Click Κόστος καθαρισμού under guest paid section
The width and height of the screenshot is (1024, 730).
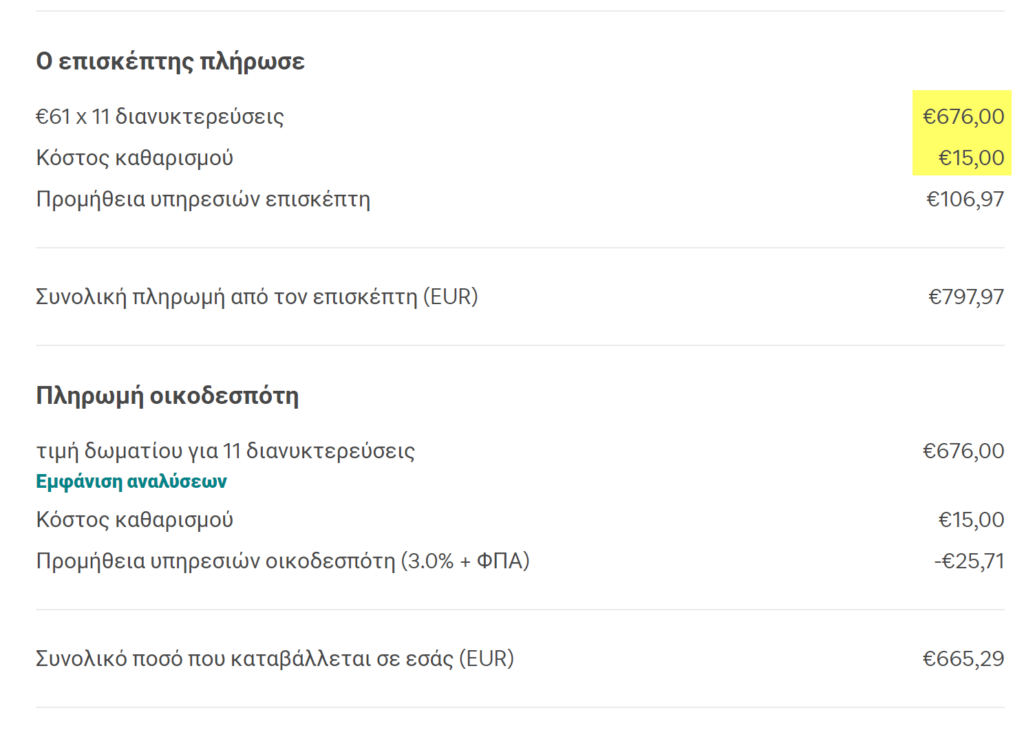point(135,157)
